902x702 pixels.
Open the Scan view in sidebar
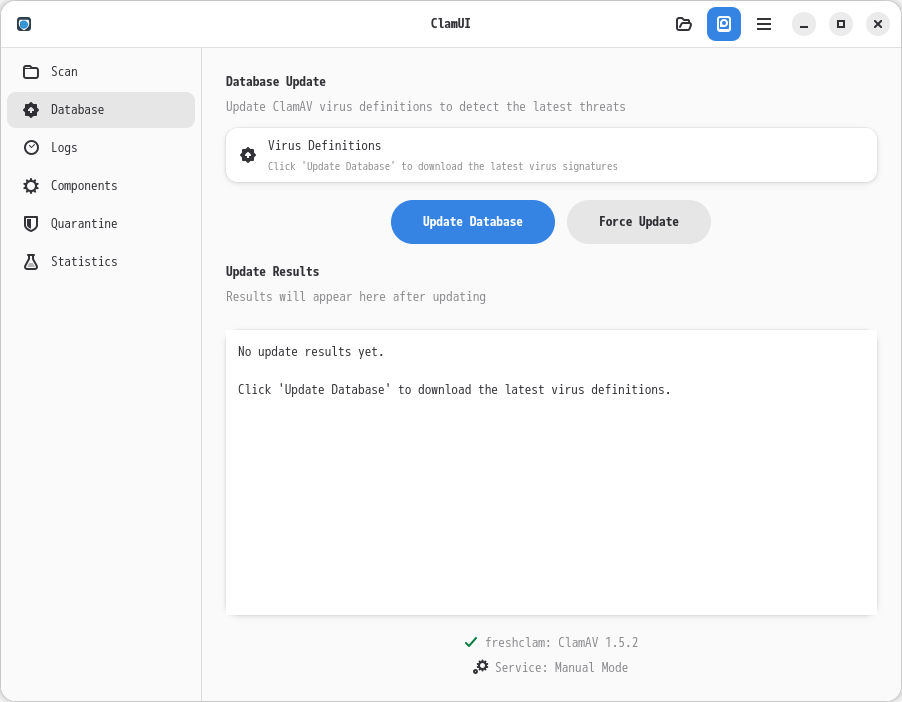click(x=64, y=72)
